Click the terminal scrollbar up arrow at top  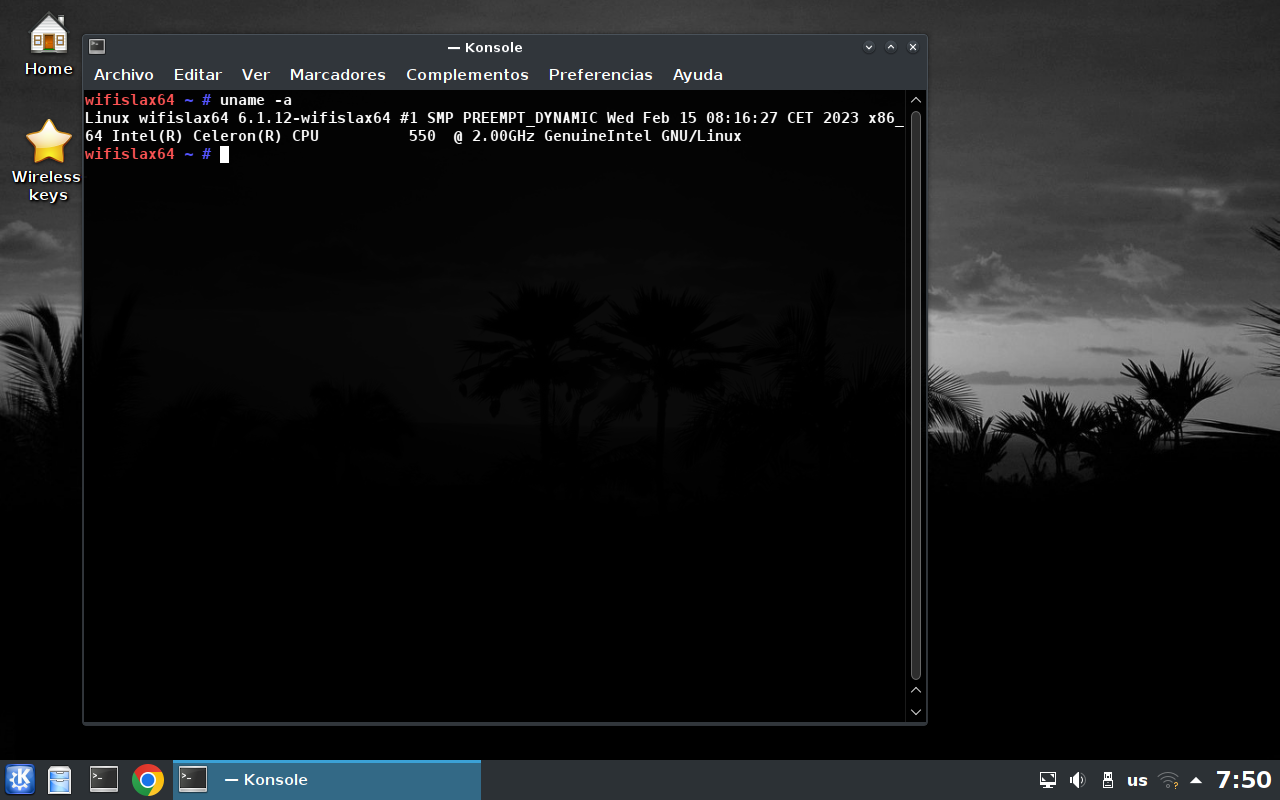click(x=916, y=100)
